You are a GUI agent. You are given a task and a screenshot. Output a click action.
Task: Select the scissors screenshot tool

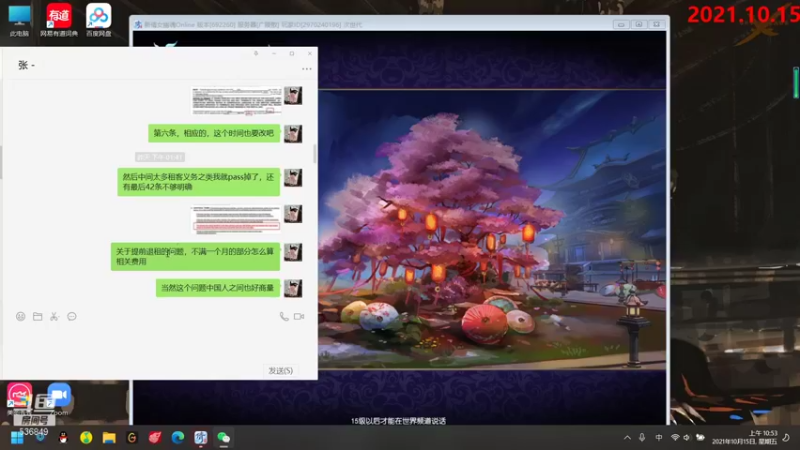pyautogui.click(x=54, y=316)
